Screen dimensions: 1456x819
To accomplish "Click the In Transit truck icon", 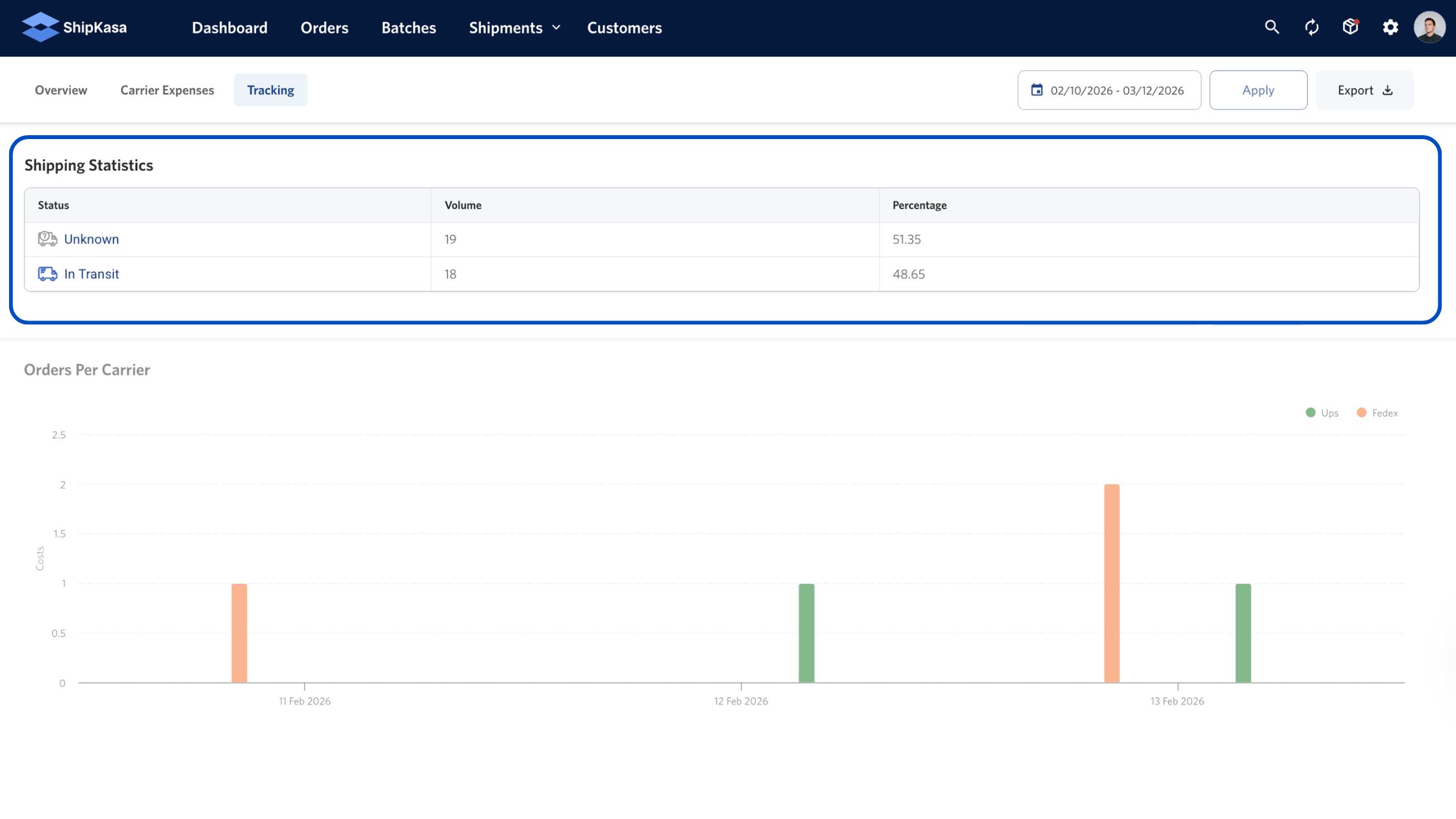I will 47,274.
